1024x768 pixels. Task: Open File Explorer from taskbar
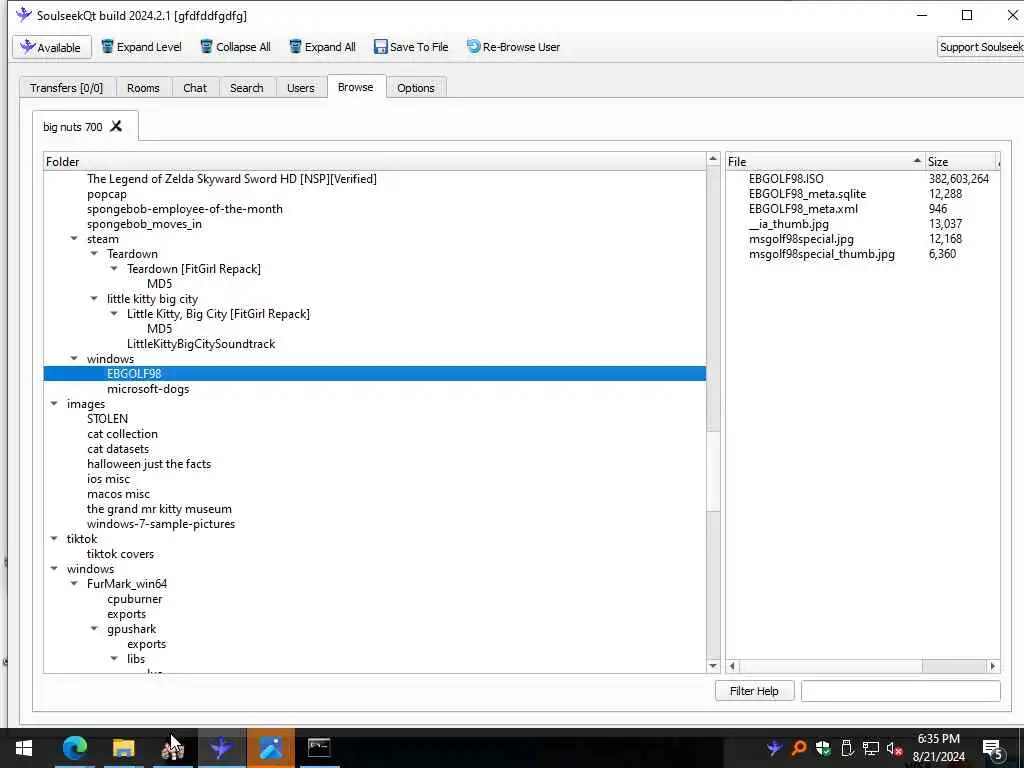[x=123, y=748]
